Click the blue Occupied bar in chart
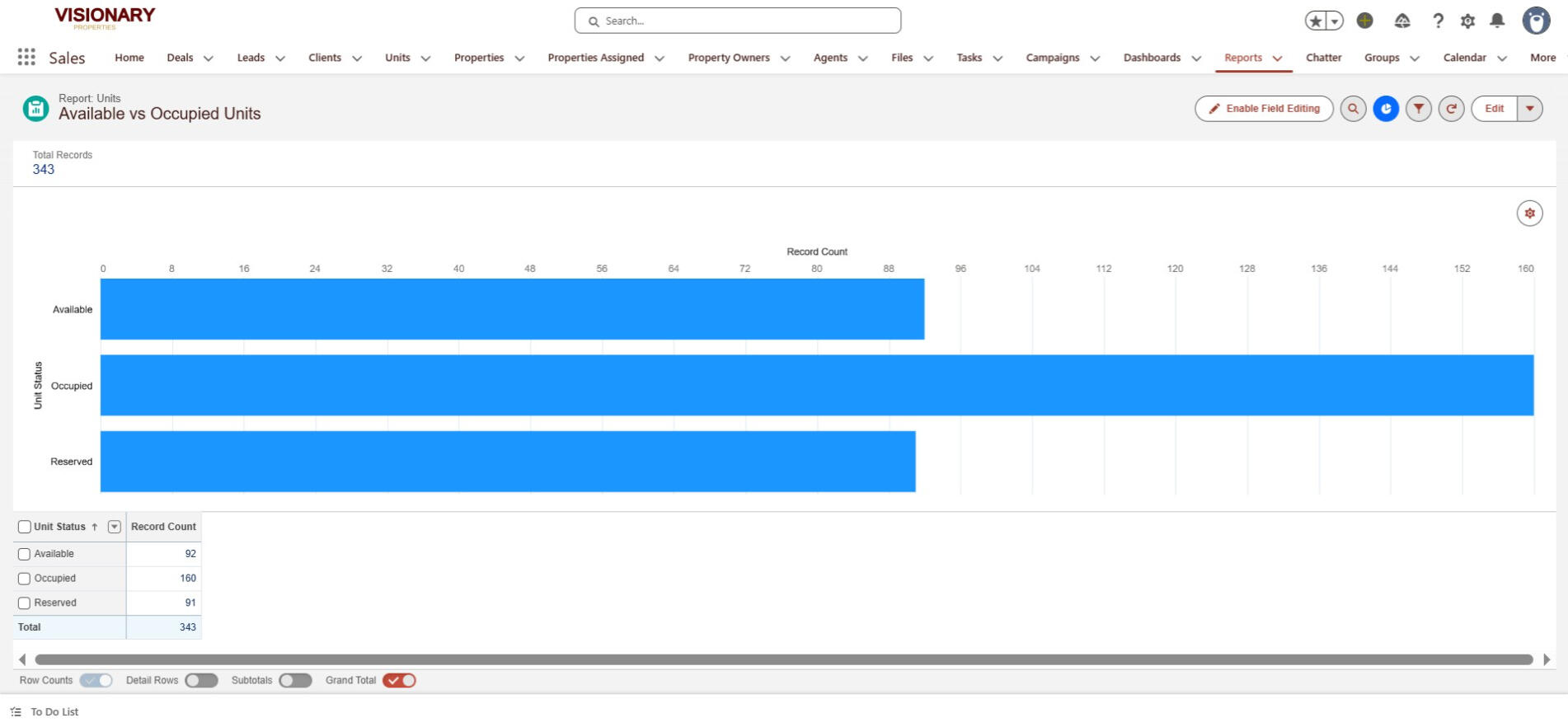 point(816,385)
